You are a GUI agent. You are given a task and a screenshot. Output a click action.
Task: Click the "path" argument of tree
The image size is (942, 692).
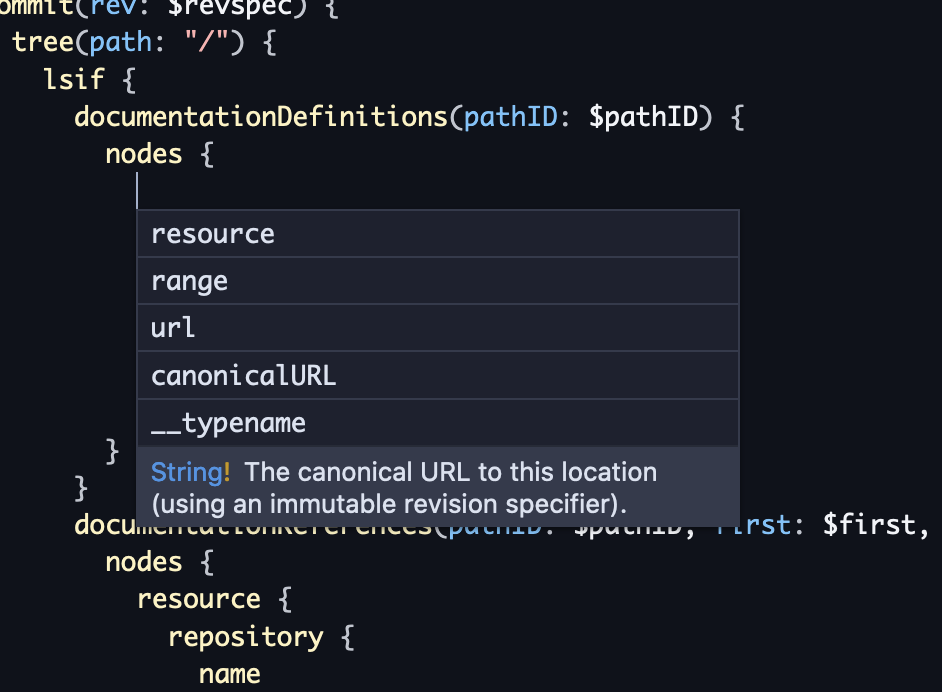121,43
